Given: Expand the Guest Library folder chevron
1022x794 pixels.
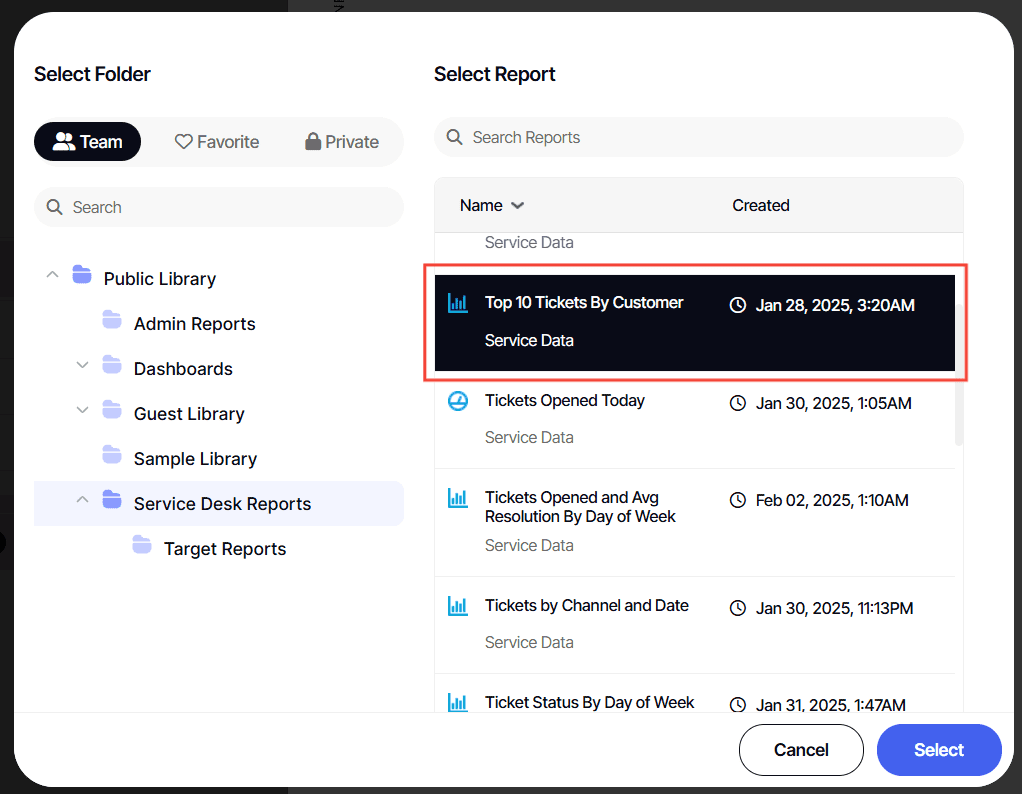Looking at the screenshot, I should 82,411.
